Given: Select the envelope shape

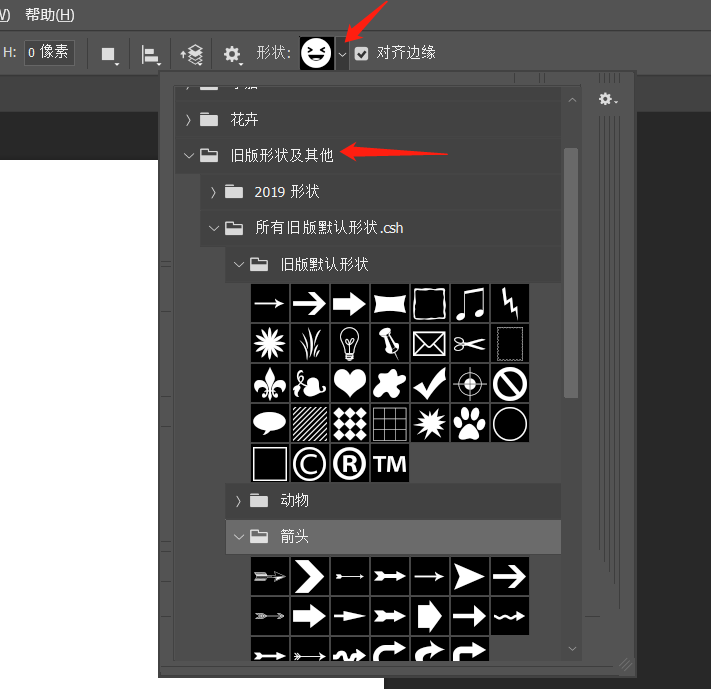Looking at the screenshot, I should coord(429,343).
